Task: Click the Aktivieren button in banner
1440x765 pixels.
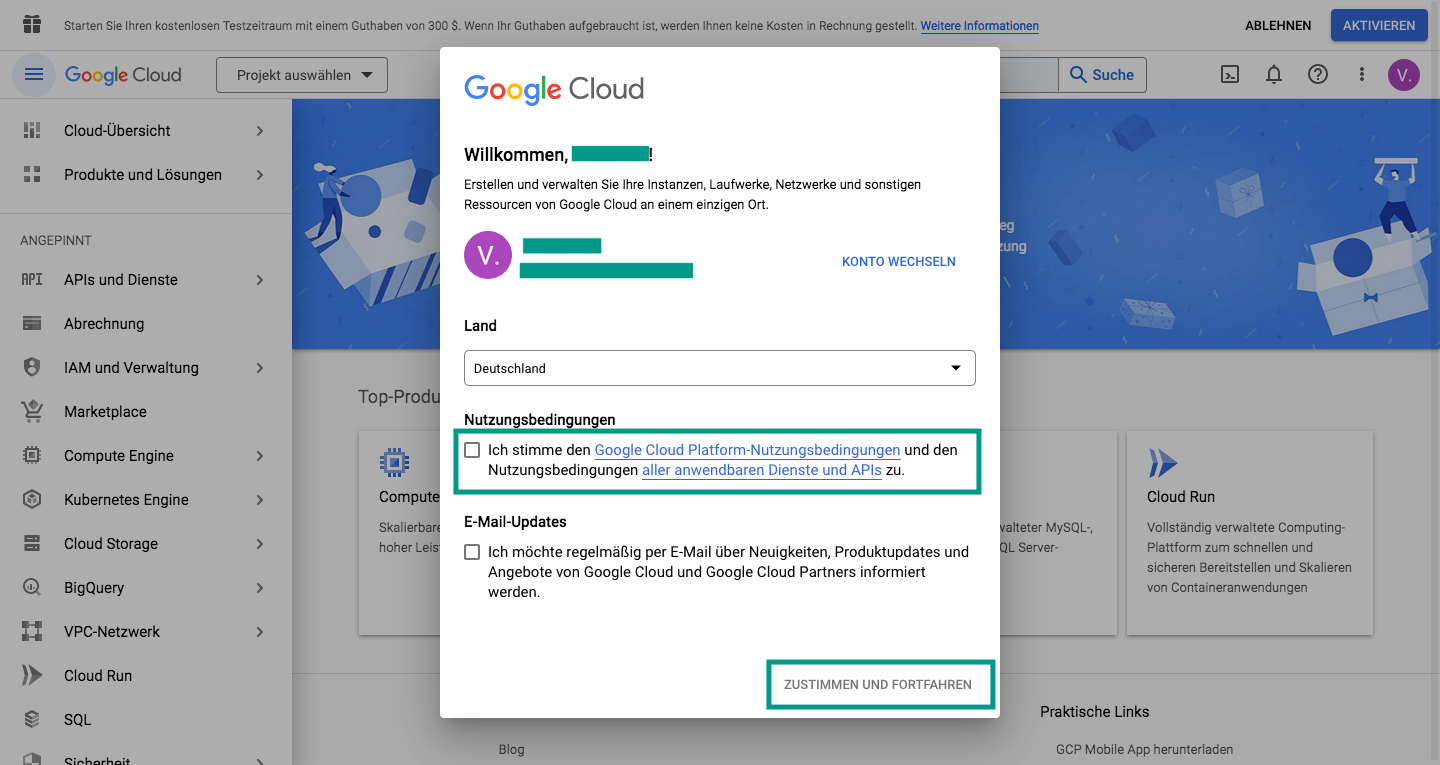Action: (x=1379, y=25)
